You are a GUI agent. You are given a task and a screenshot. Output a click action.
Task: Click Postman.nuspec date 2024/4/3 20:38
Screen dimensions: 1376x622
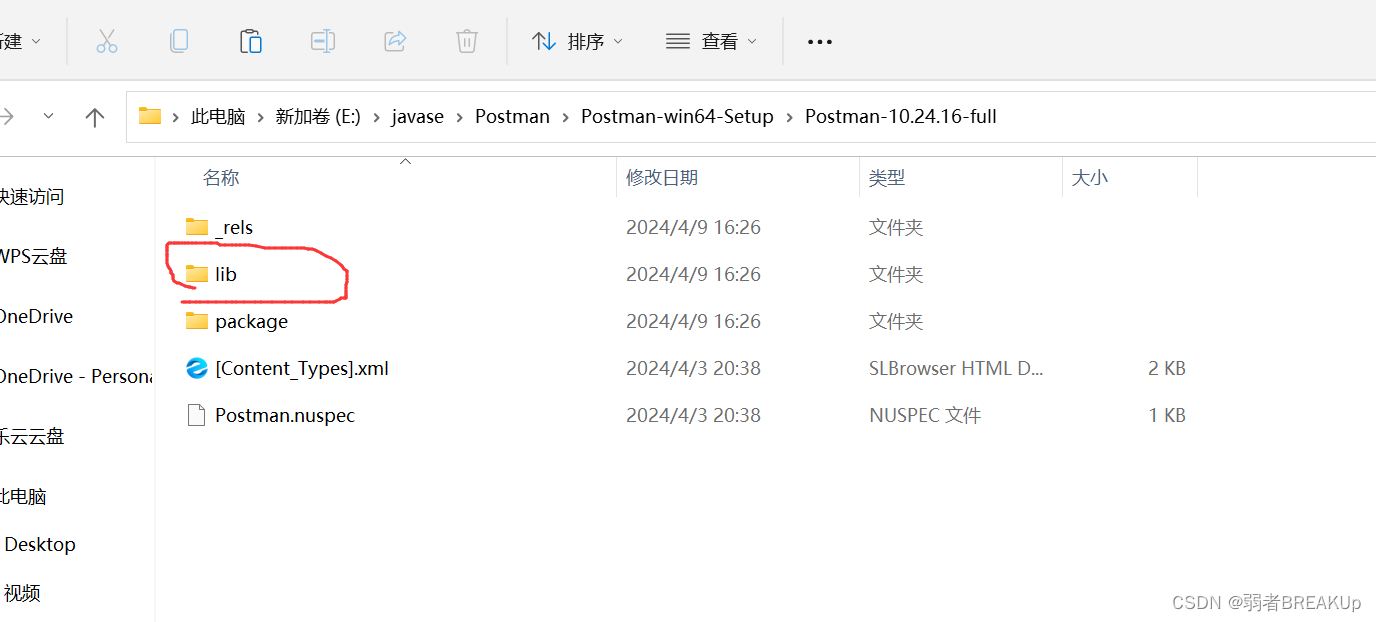[693, 415]
